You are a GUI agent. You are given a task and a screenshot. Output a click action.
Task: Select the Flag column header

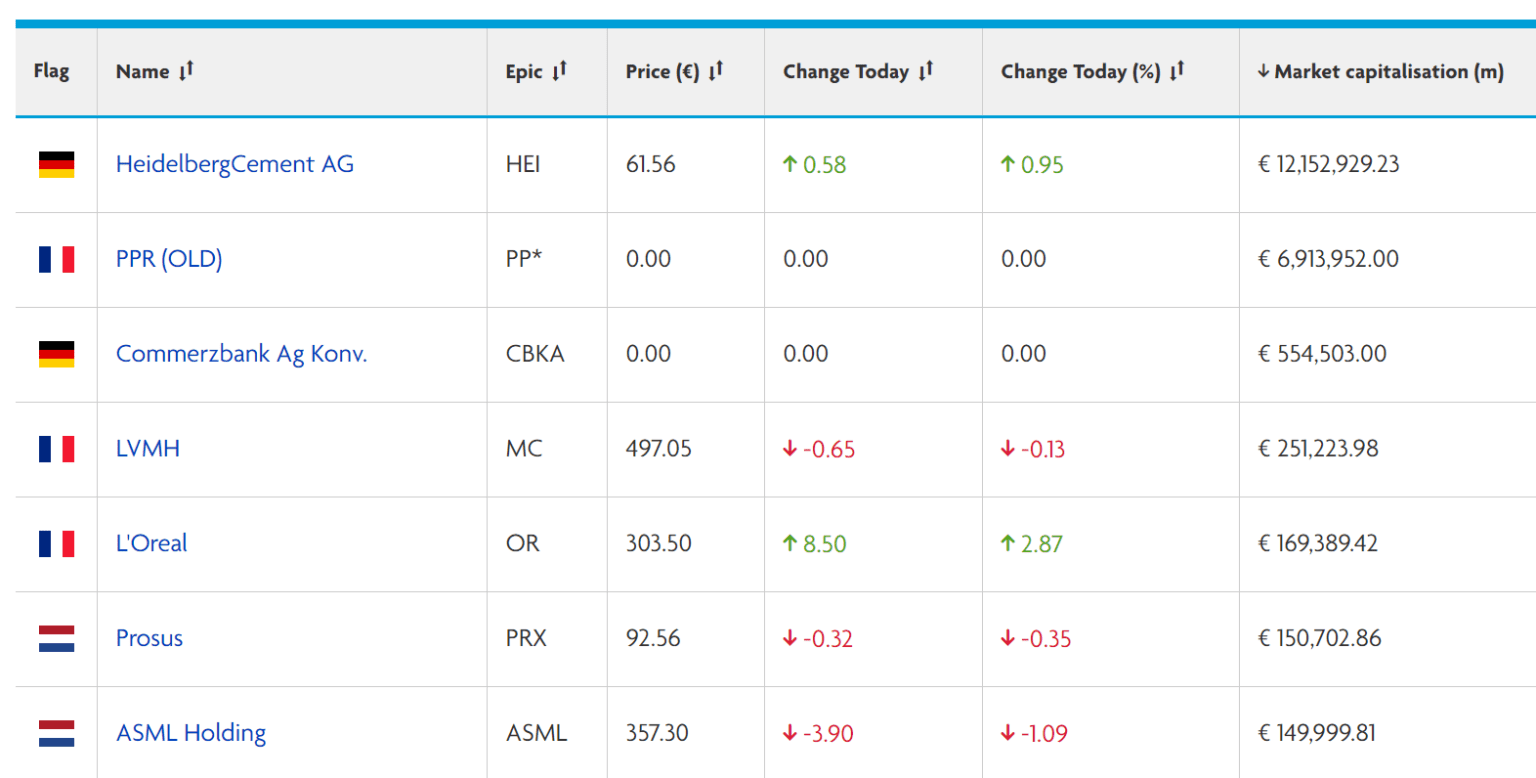pos(52,71)
